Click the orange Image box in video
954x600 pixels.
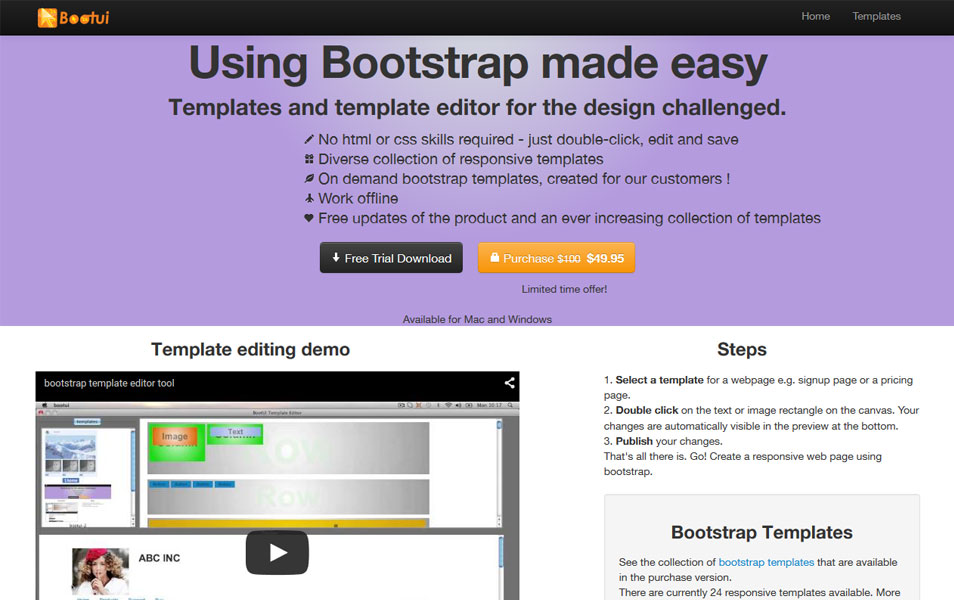coord(175,436)
